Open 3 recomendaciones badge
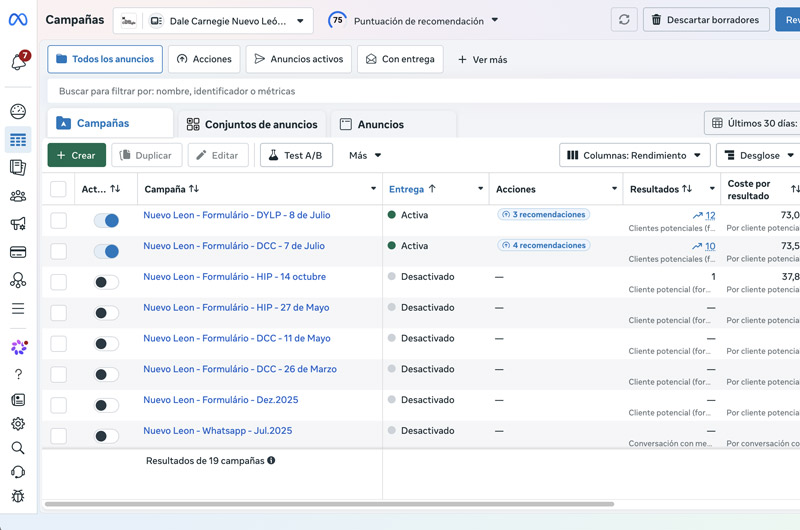Viewport: 800px width, 530px height. pyautogui.click(x=543, y=214)
